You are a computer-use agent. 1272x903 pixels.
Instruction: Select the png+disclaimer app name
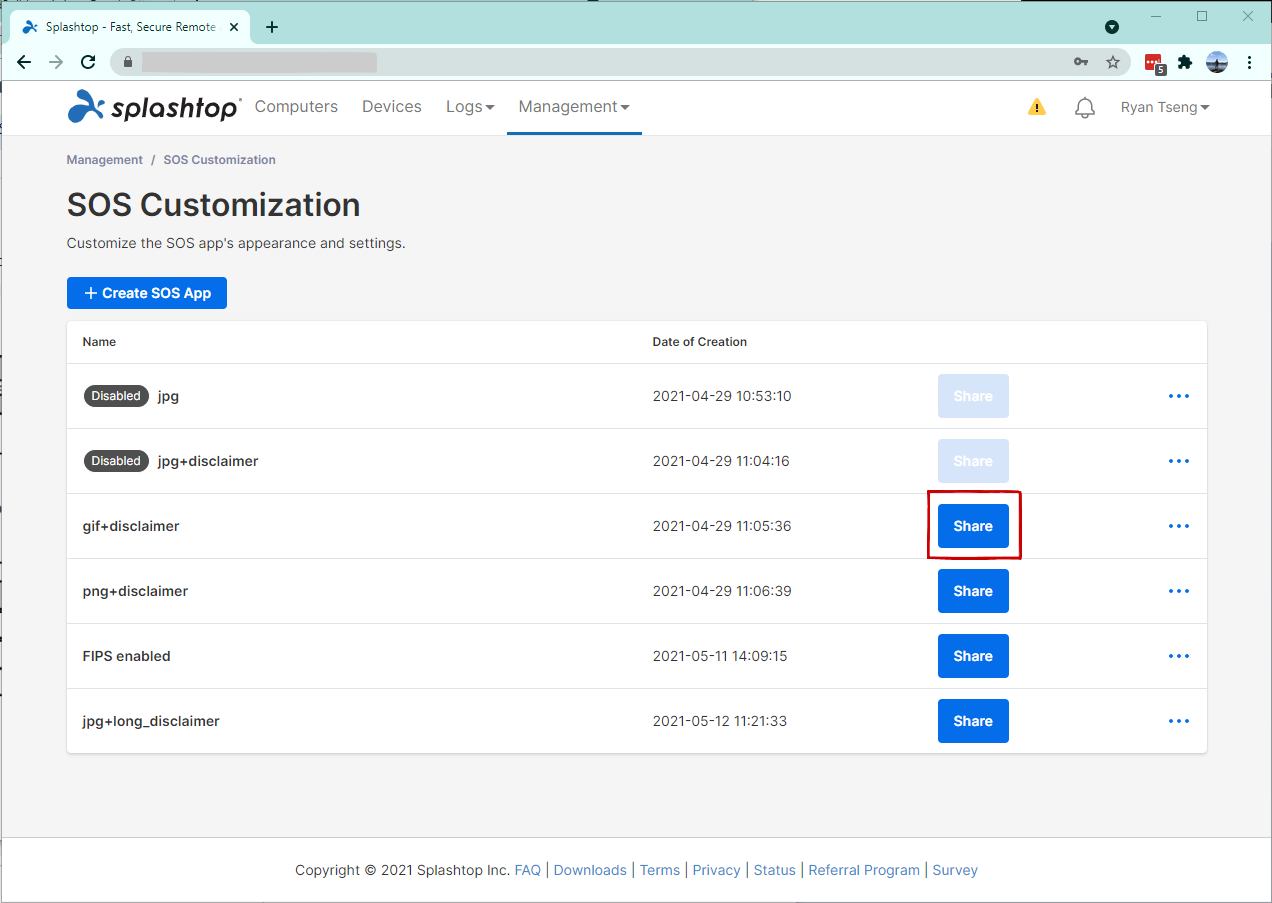pyautogui.click(x=135, y=591)
